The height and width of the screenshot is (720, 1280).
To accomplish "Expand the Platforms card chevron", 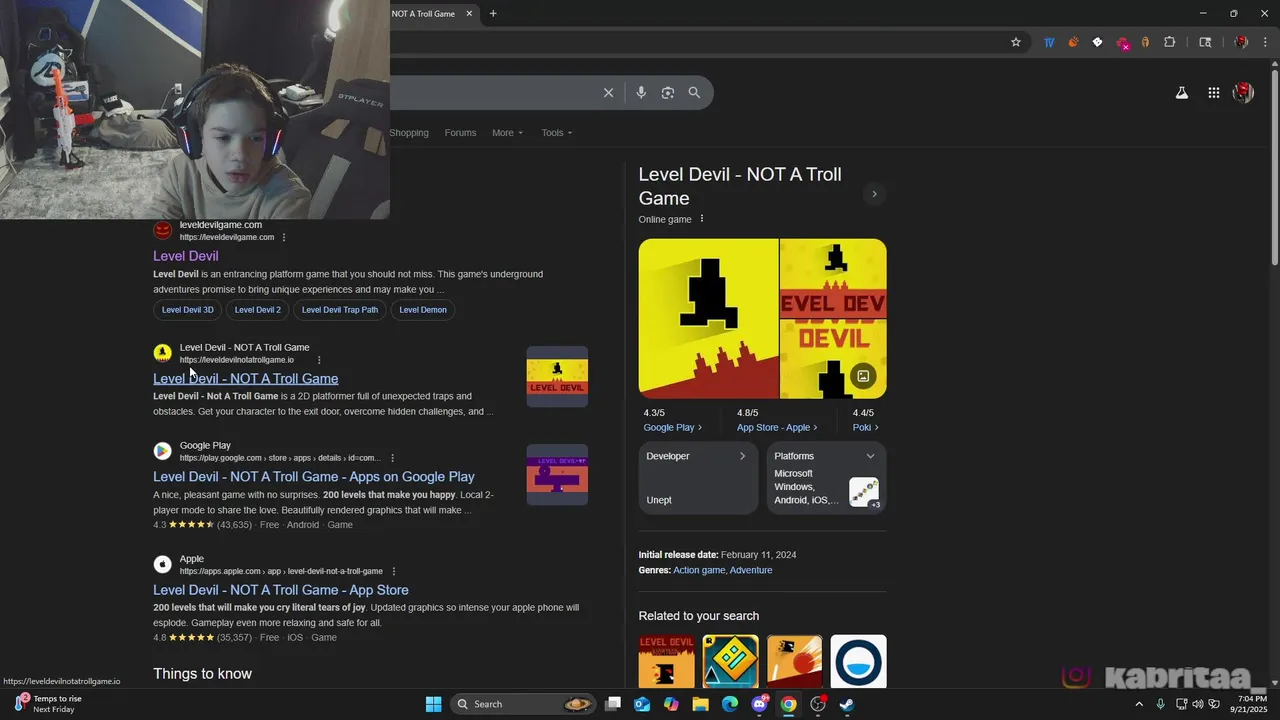I will 870,456.
